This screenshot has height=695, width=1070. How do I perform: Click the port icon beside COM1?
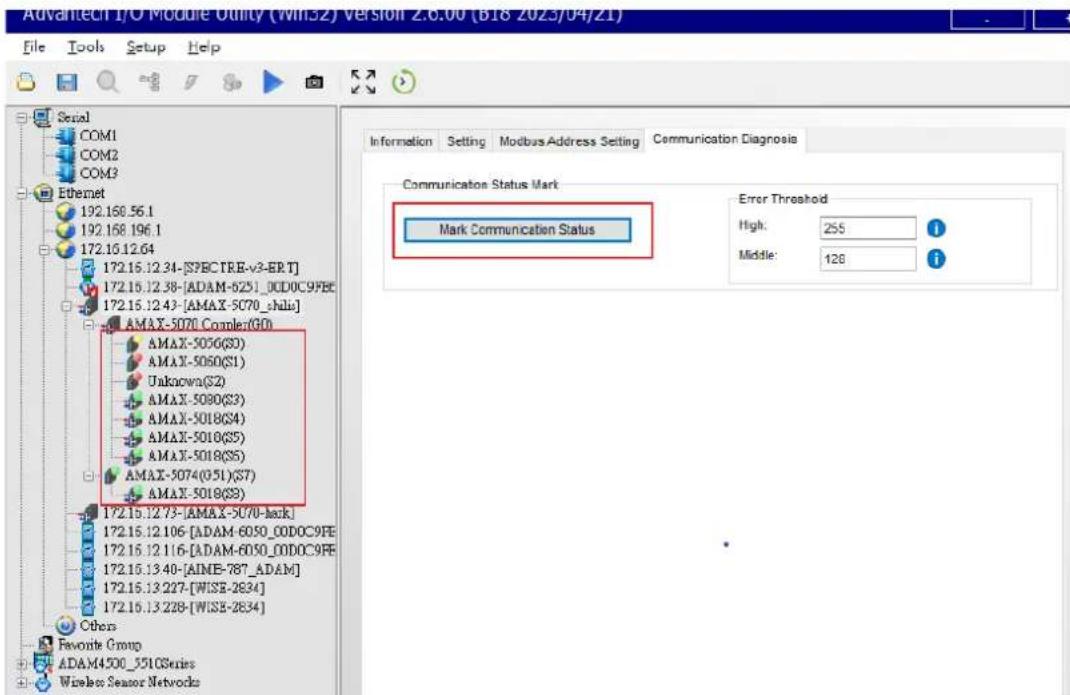click(x=66, y=136)
